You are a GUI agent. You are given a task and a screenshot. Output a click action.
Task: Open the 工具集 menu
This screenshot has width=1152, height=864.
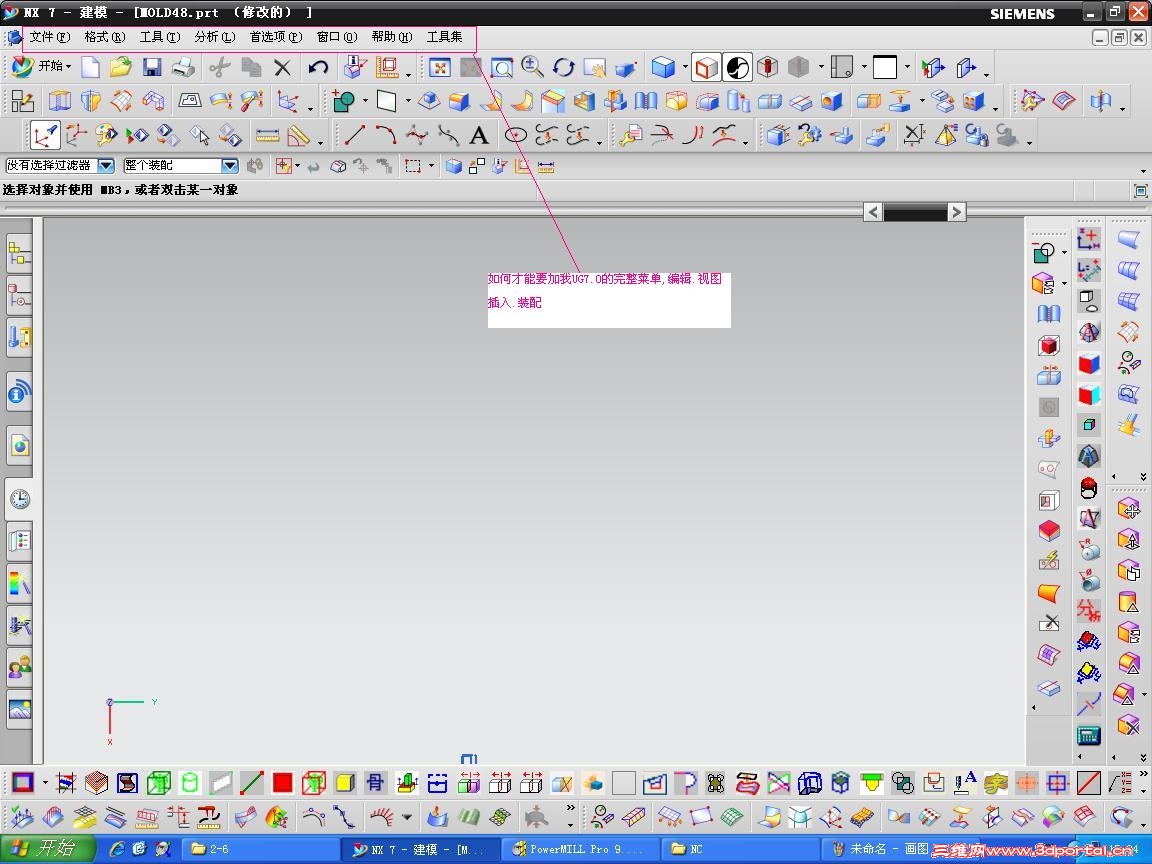point(444,37)
